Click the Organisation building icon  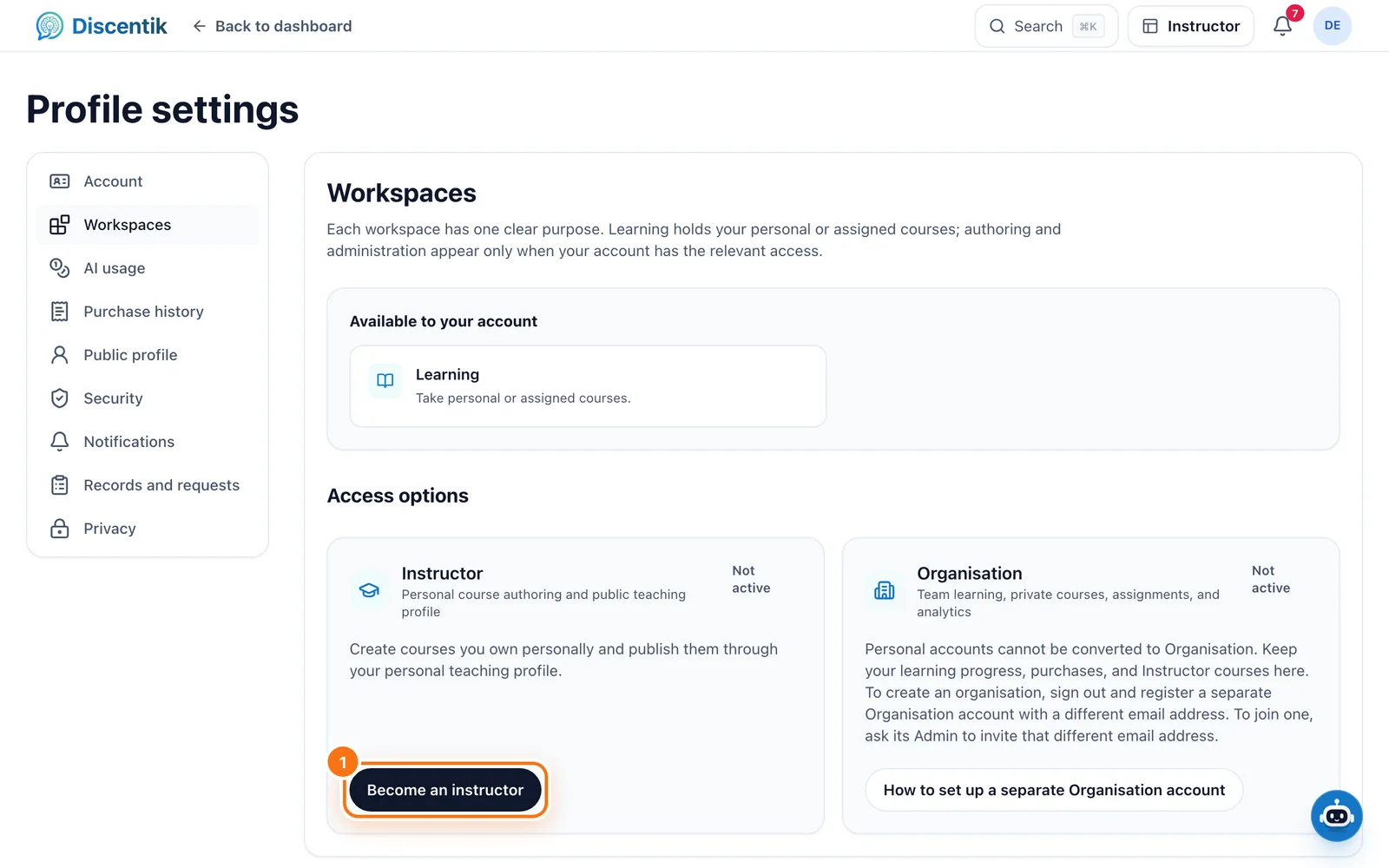(x=885, y=590)
